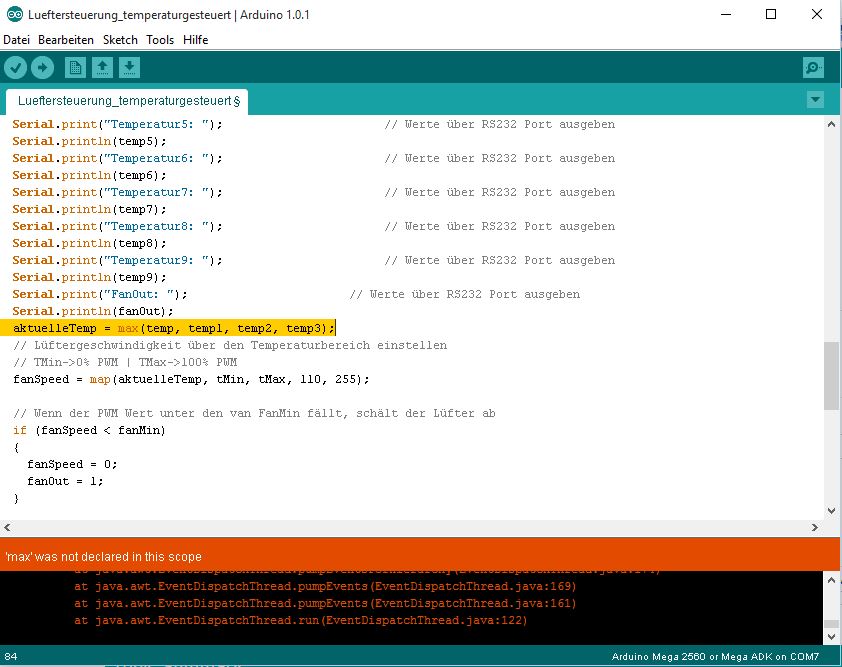Click the EventDispatchThread.java:169 console line
The width and height of the screenshot is (842, 667).
point(325,586)
